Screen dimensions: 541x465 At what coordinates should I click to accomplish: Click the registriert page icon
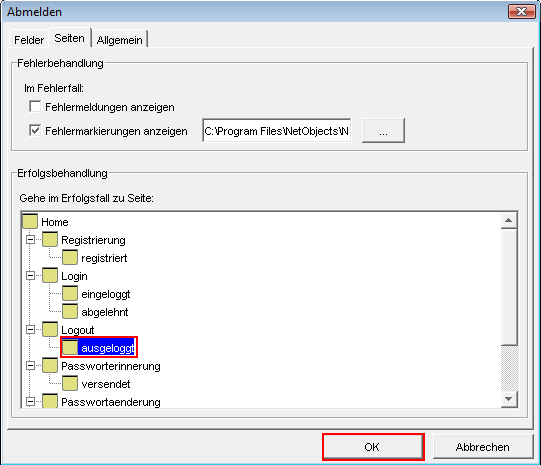tap(70, 258)
